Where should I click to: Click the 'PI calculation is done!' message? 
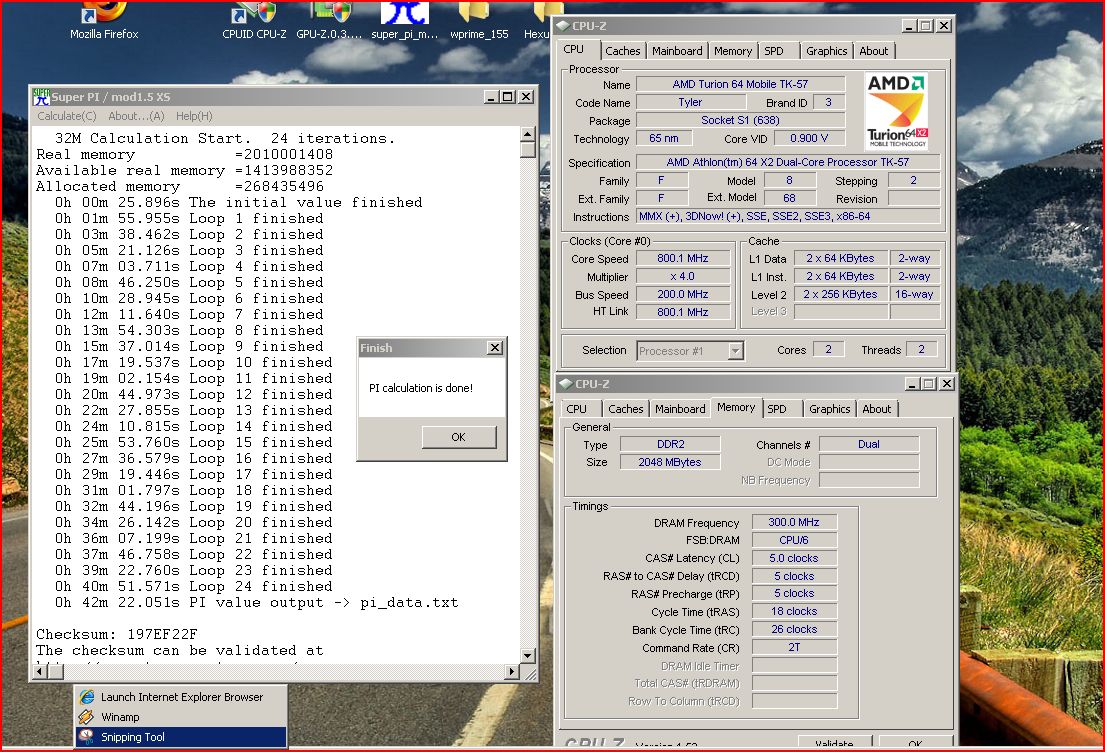click(x=421, y=388)
